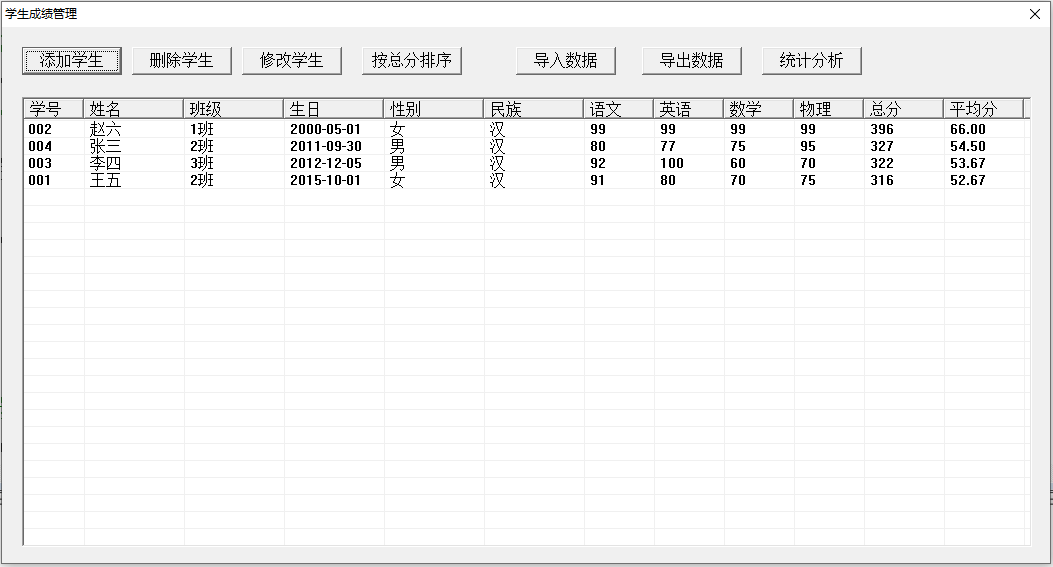Click the 1班 class cell
Screen dimensions: 1053x567
201,129
